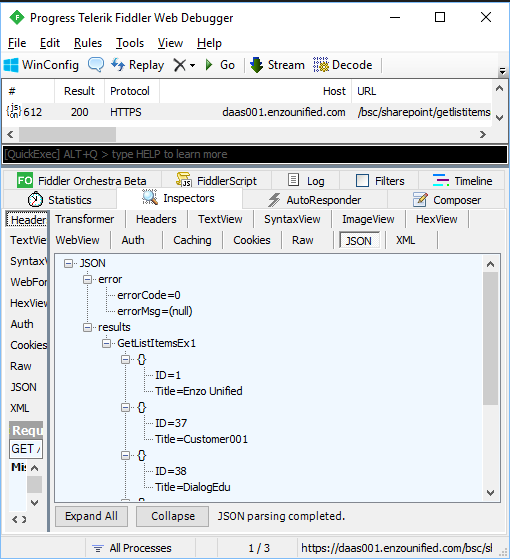Click the Decode grid icon
This screenshot has width=510, height=559.
pyautogui.click(x=321, y=65)
